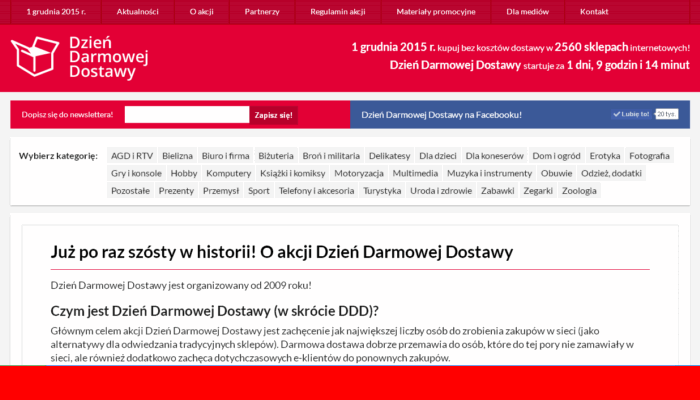Click the Zapisz się! button
Screen dimensions: 700x400
(x=273, y=115)
